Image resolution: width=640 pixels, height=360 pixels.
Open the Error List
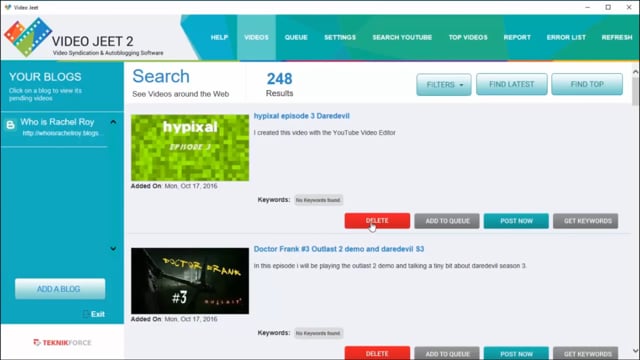point(566,37)
